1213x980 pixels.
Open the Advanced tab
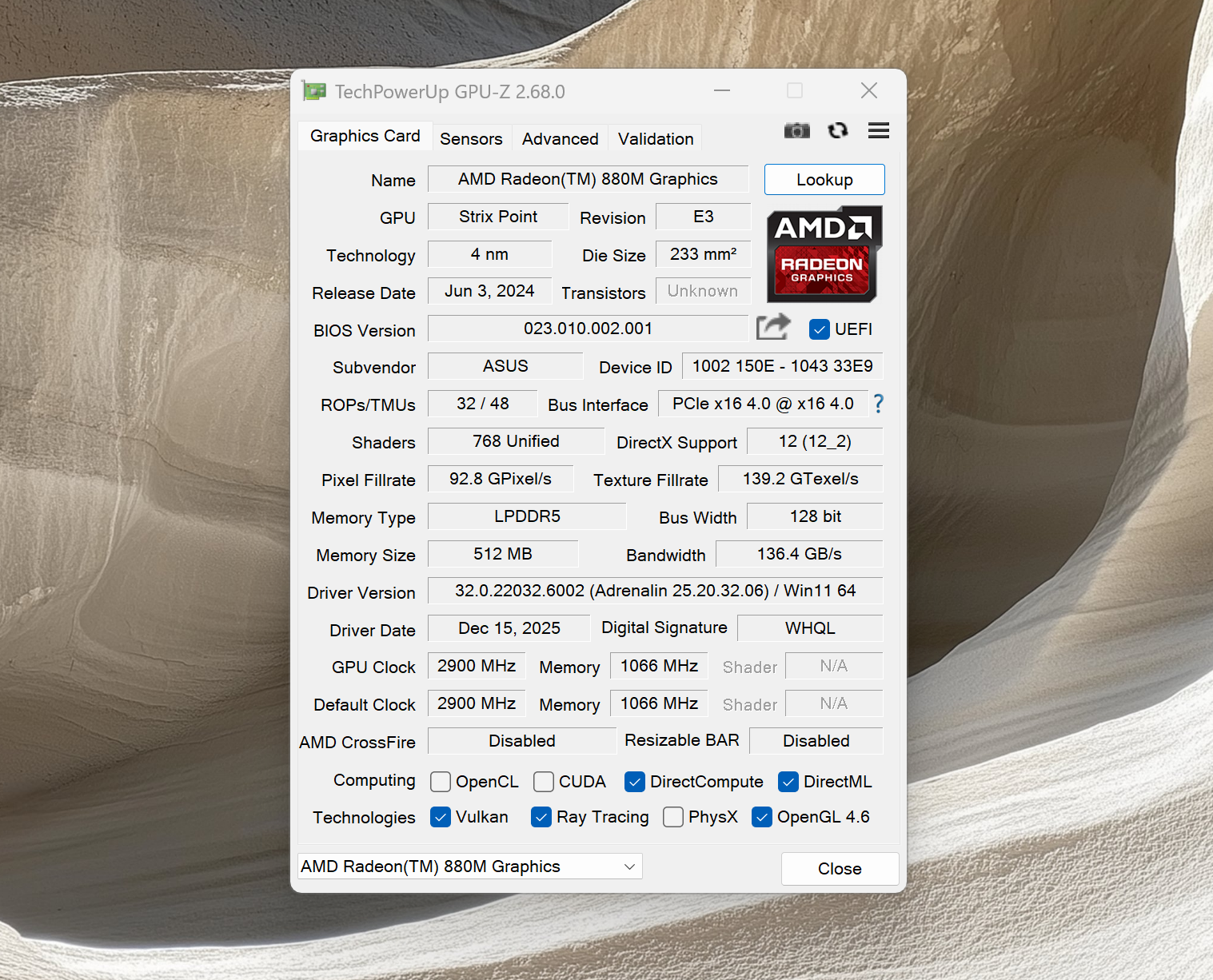[560, 139]
